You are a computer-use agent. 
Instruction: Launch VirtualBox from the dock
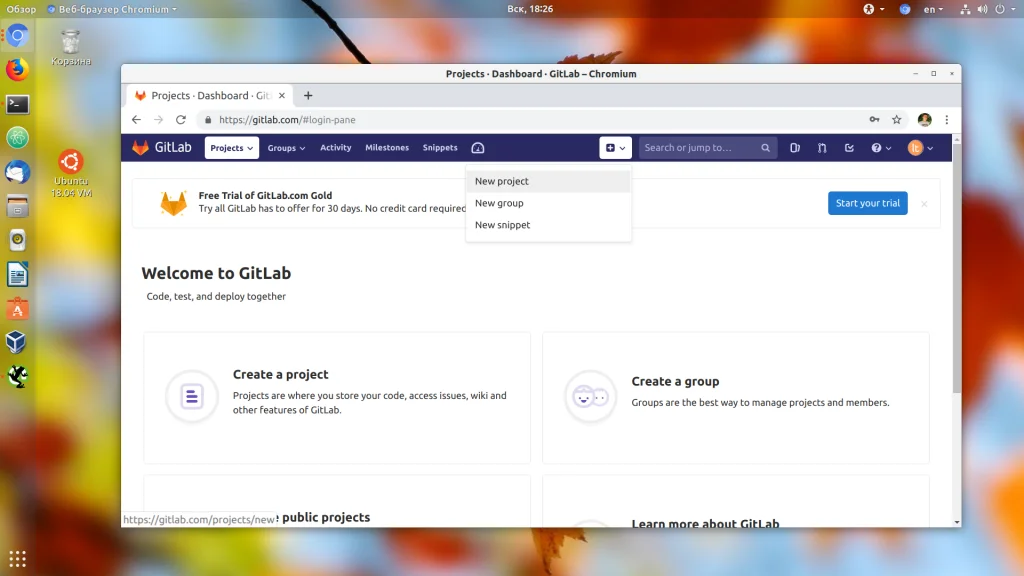(x=18, y=342)
